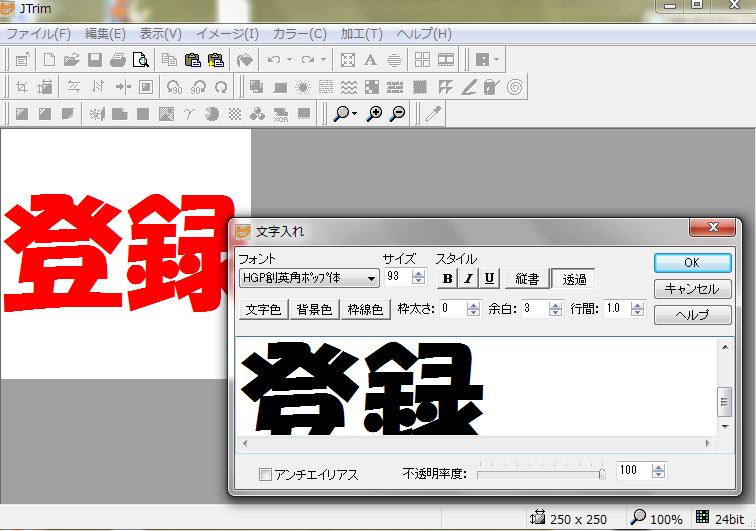The image size is (756, 531).
Task: Click the Save floppy disk icon
Action: (94, 60)
